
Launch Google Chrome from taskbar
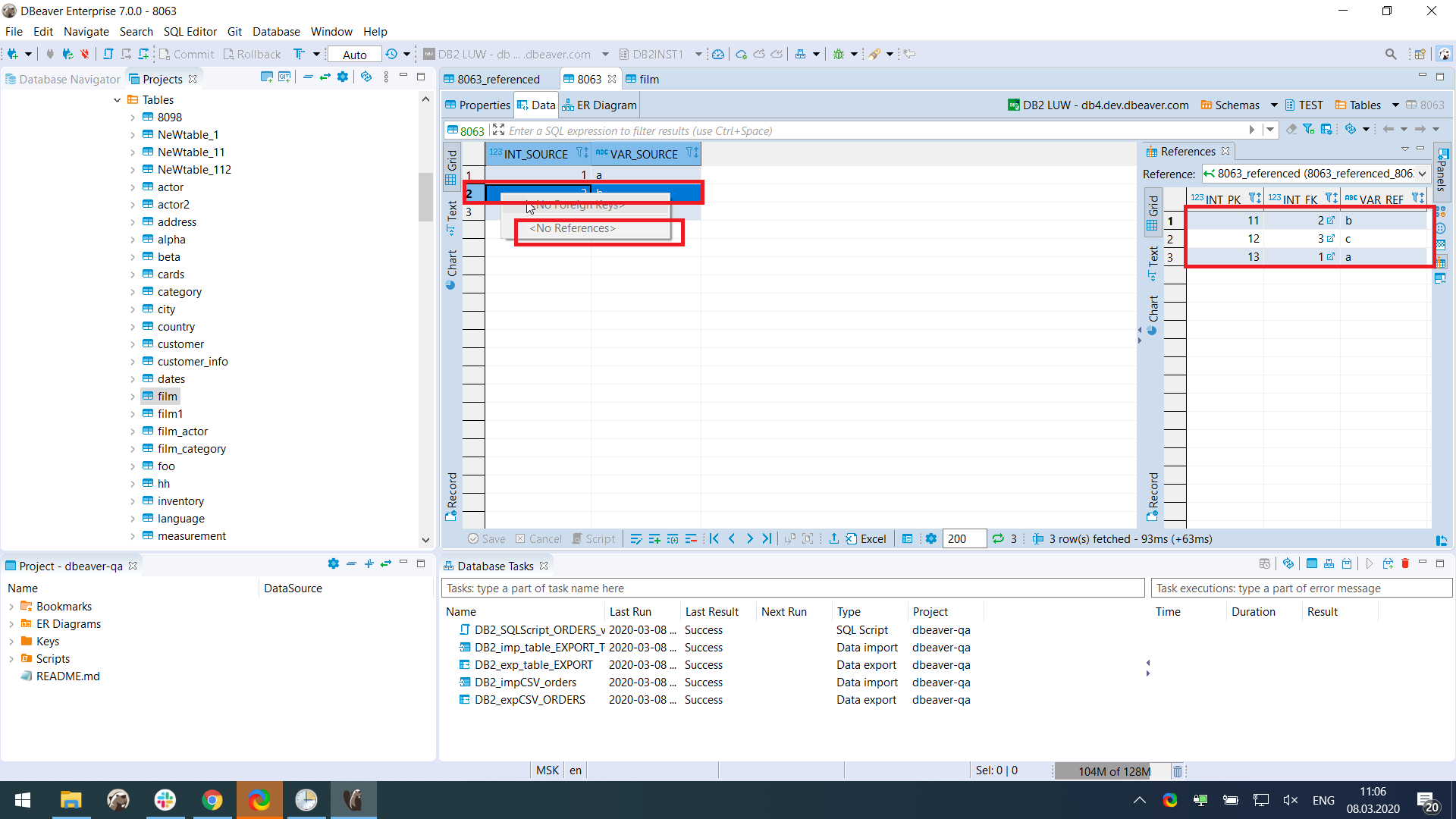tap(212, 800)
